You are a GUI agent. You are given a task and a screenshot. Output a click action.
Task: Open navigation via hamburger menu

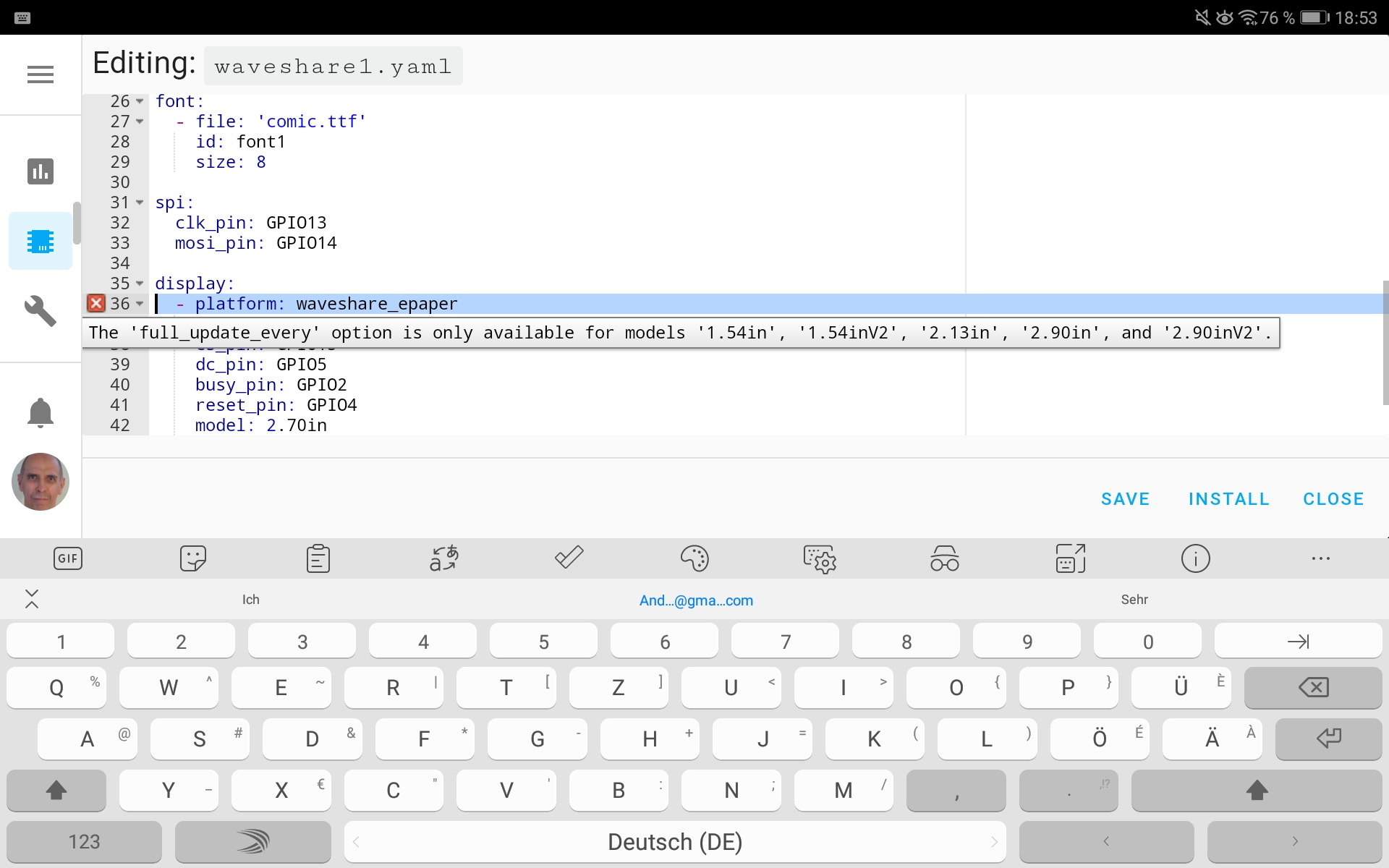[41, 74]
